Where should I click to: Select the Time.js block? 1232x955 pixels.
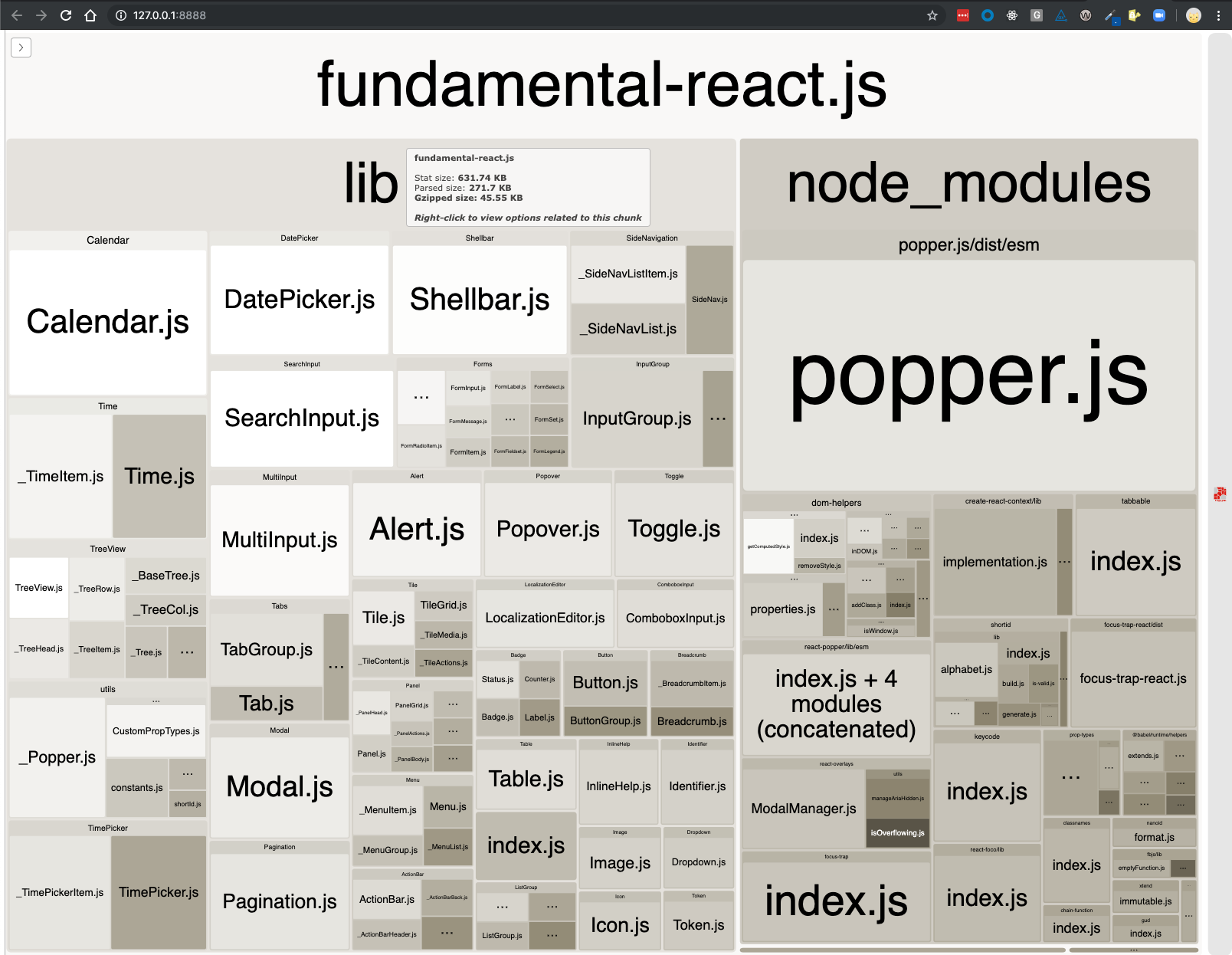[159, 476]
